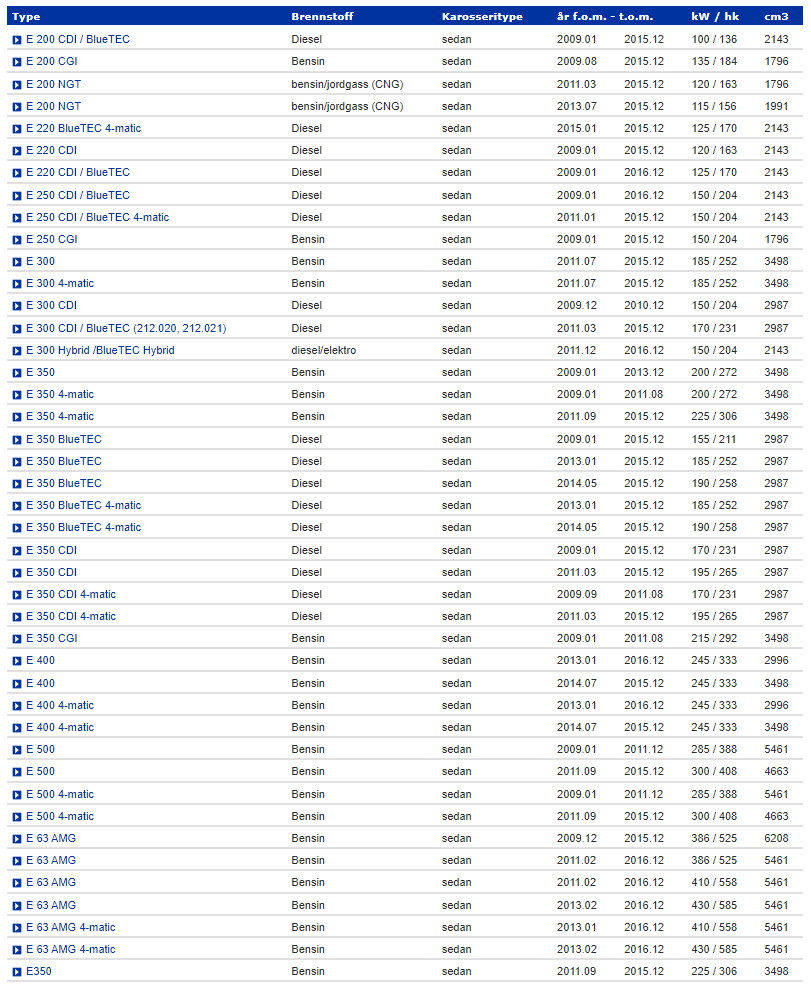Click the 115 / 156 power value
811x990 pixels.
[x=714, y=106]
